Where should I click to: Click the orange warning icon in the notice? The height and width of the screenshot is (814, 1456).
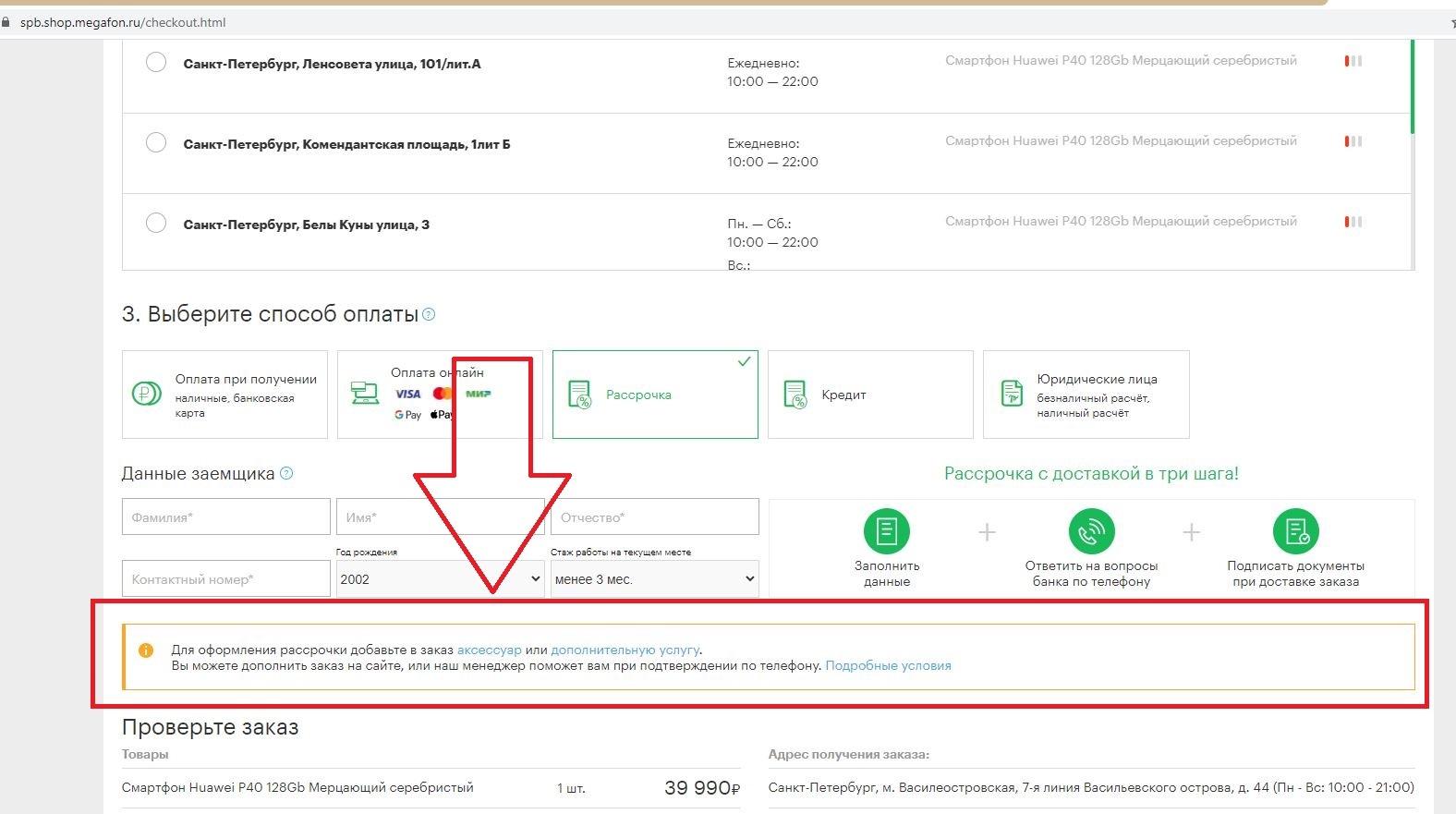[146, 650]
